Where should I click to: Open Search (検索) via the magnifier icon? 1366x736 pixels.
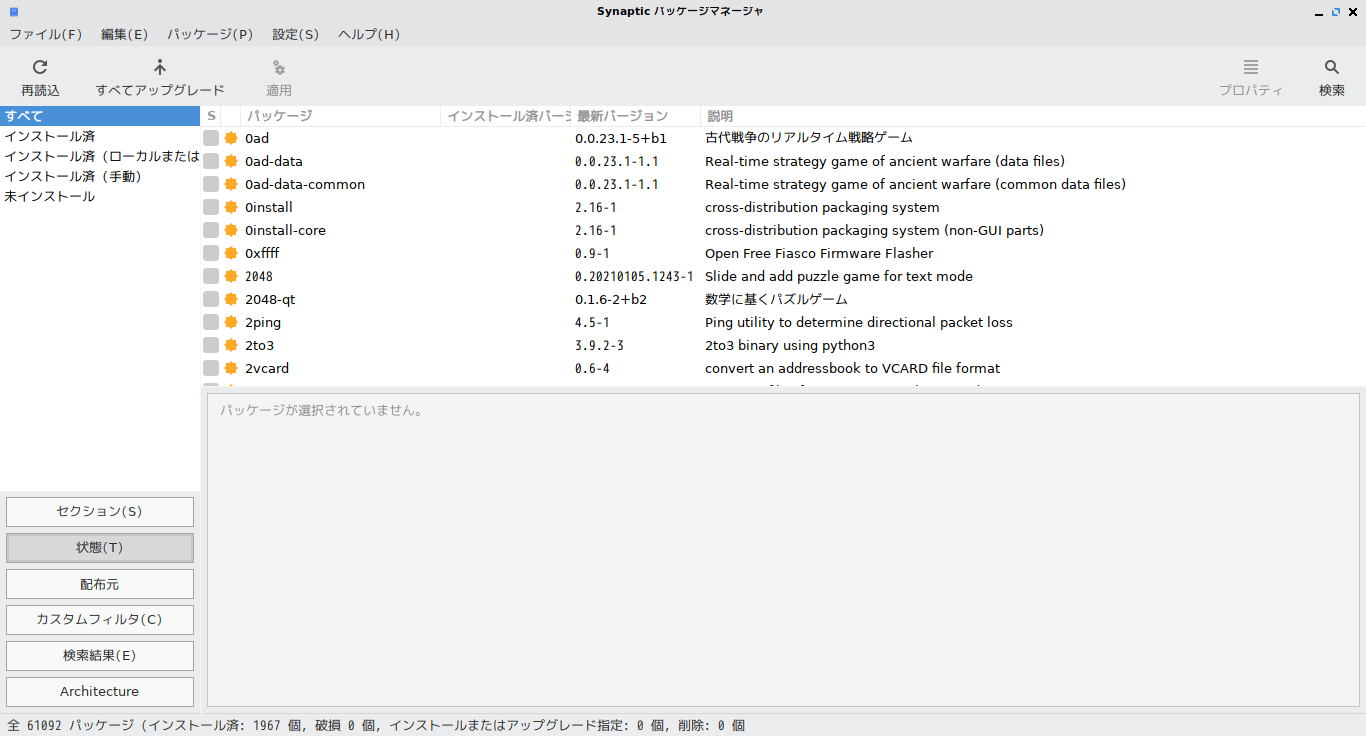coord(1332,67)
